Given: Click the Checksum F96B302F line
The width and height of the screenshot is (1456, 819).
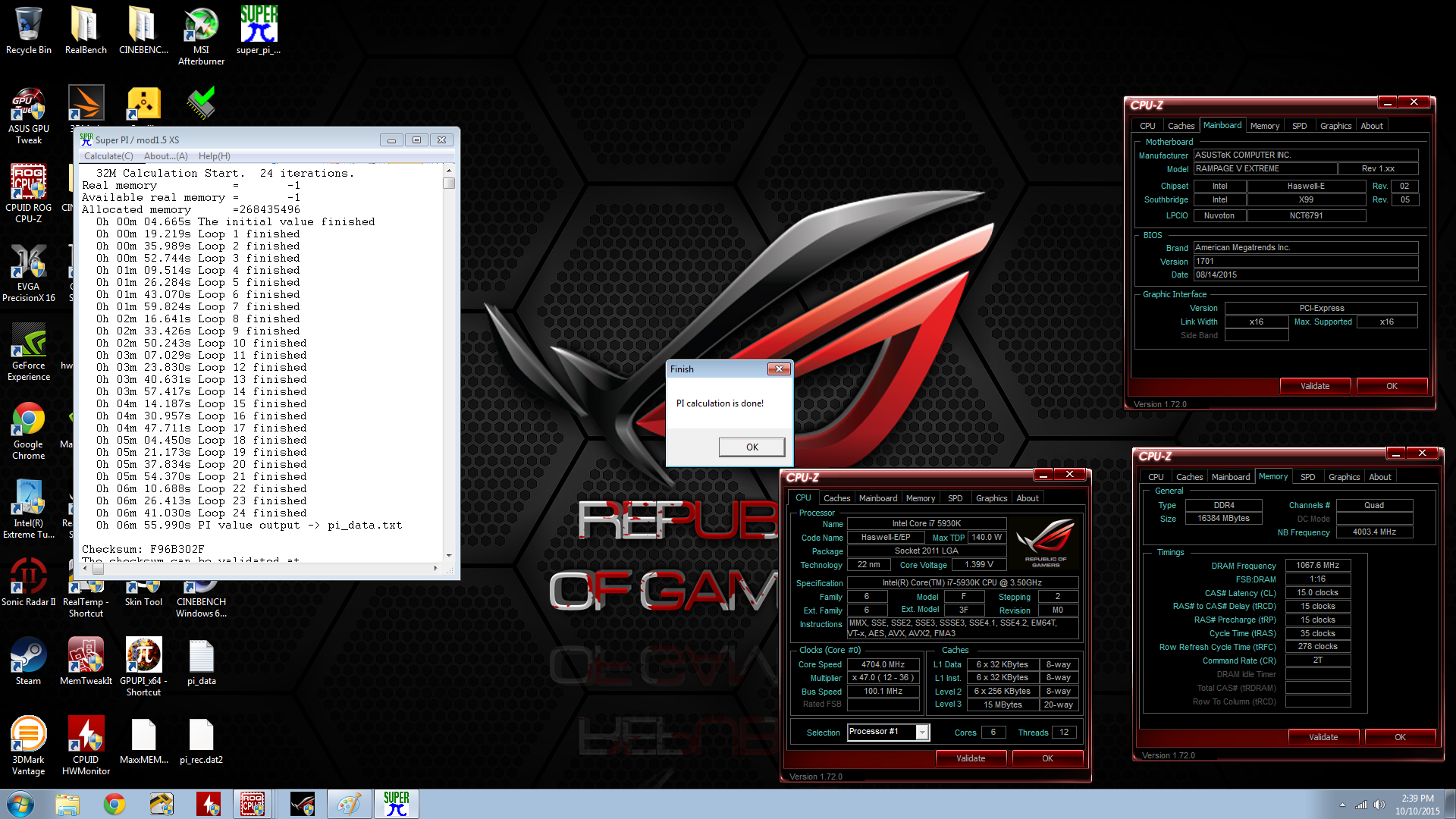Looking at the screenshot, I should pyautogui.click(x=143, y=549).
